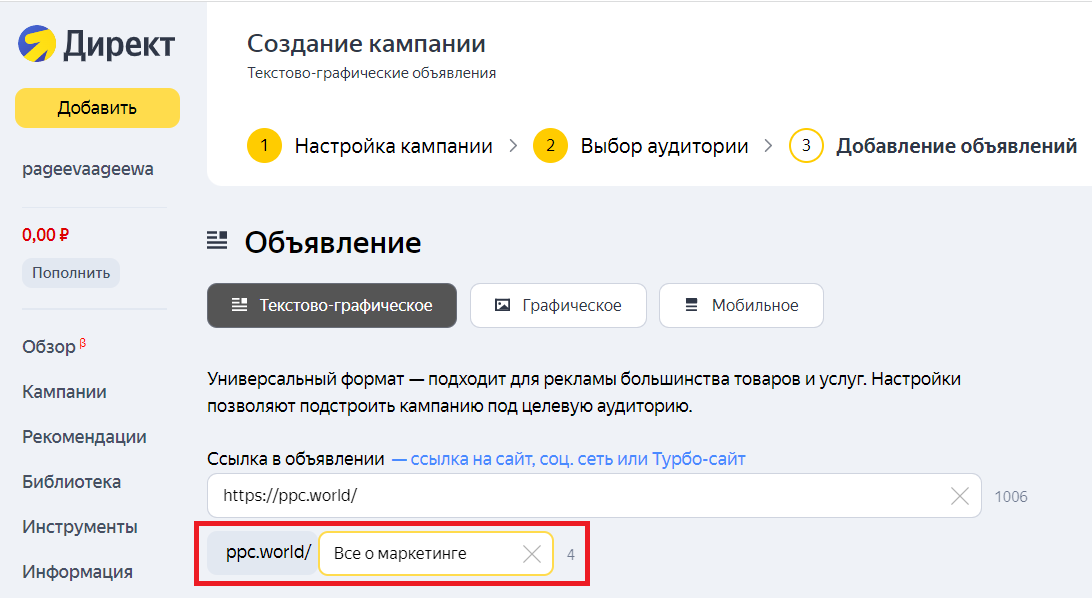Click the step 2 yellow circle
Screen dimensions: 1092x598
[550, 145]
